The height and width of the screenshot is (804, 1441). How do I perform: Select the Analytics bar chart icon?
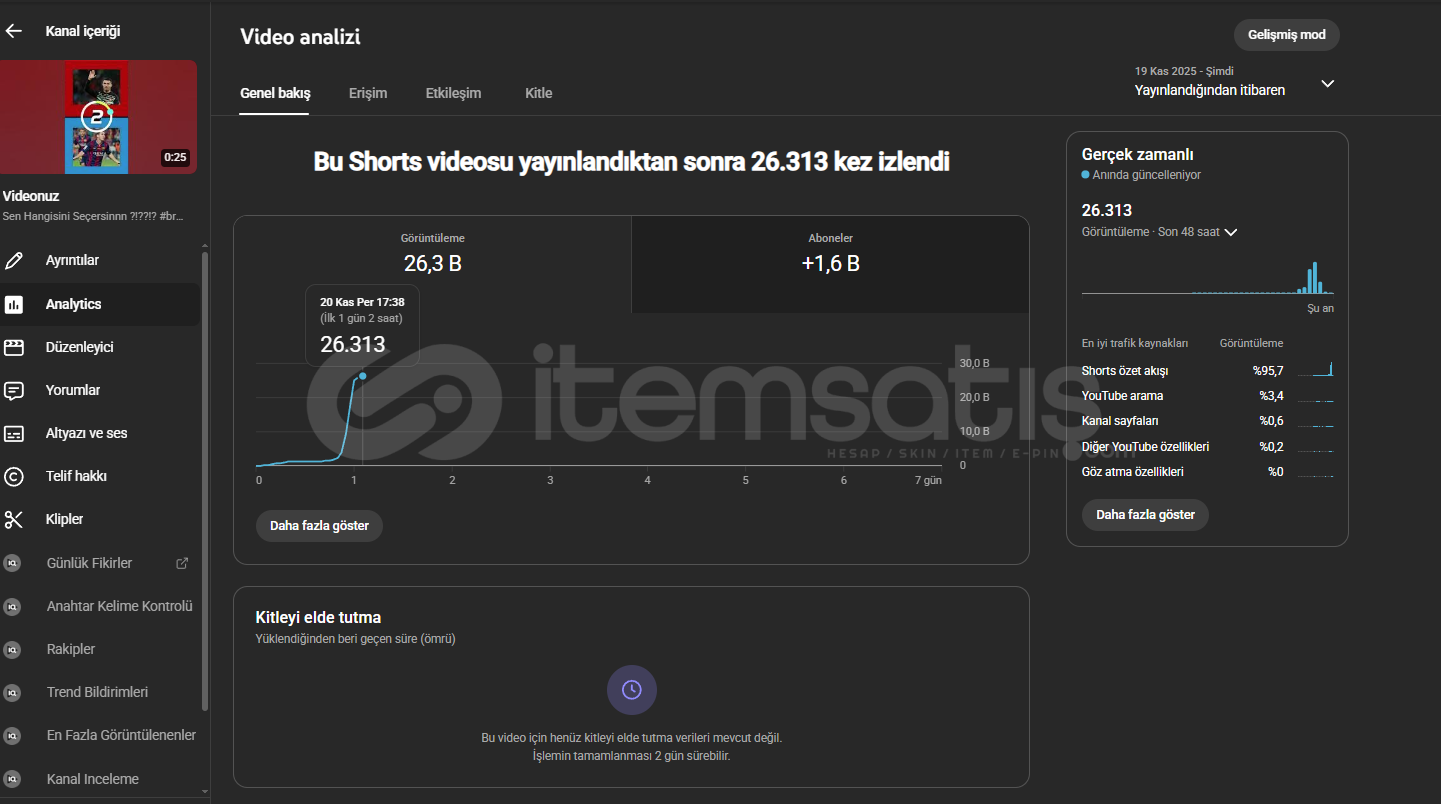tap(14, 304)
